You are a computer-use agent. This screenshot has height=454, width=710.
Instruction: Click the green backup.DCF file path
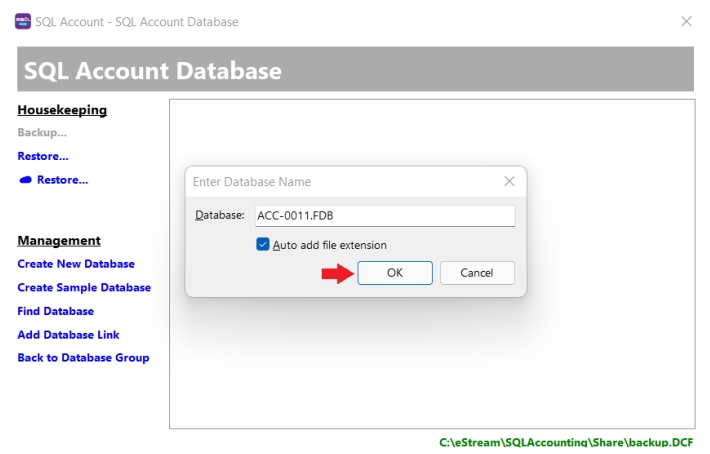566,442
